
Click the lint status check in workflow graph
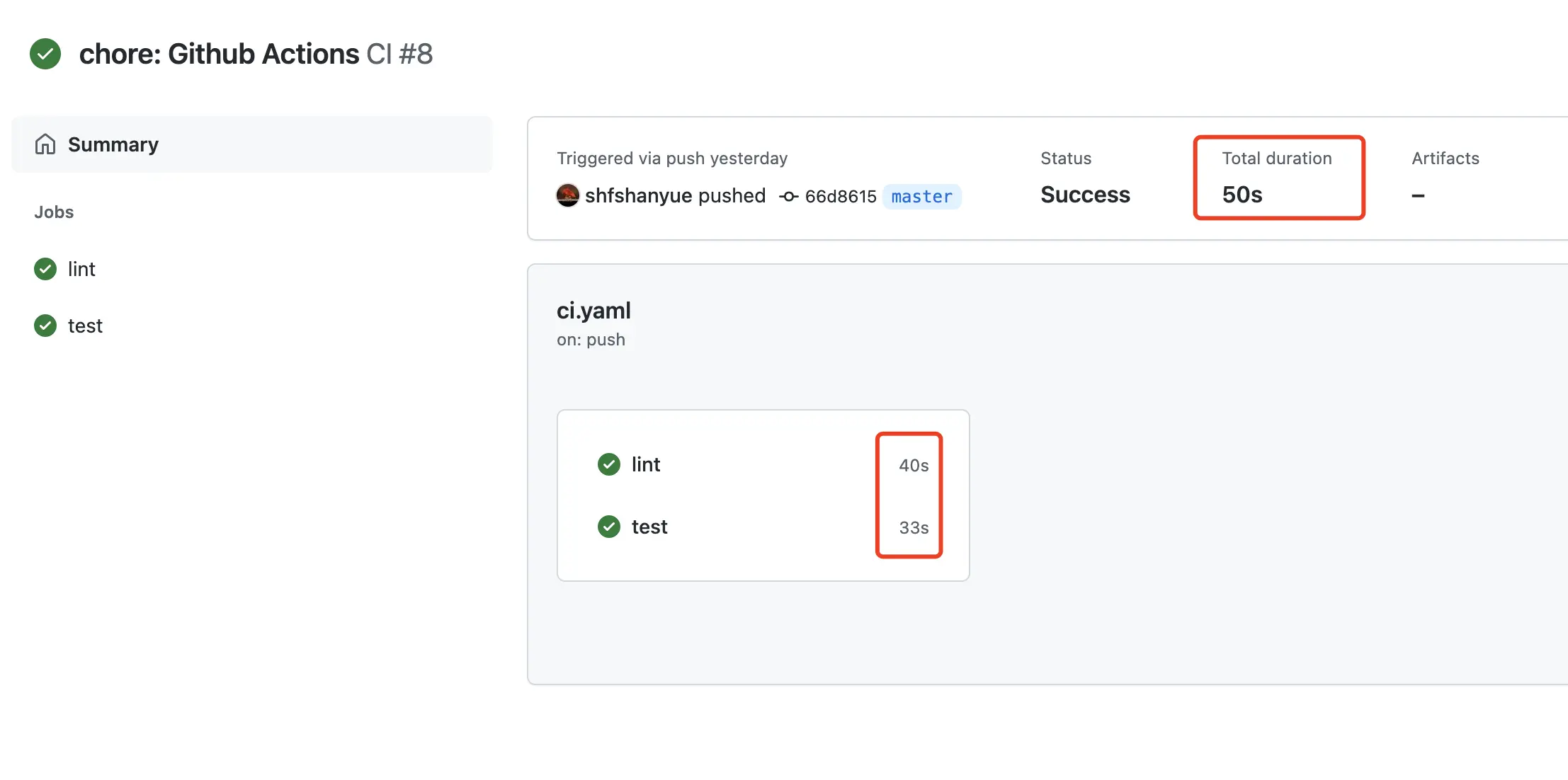(609, 464)
